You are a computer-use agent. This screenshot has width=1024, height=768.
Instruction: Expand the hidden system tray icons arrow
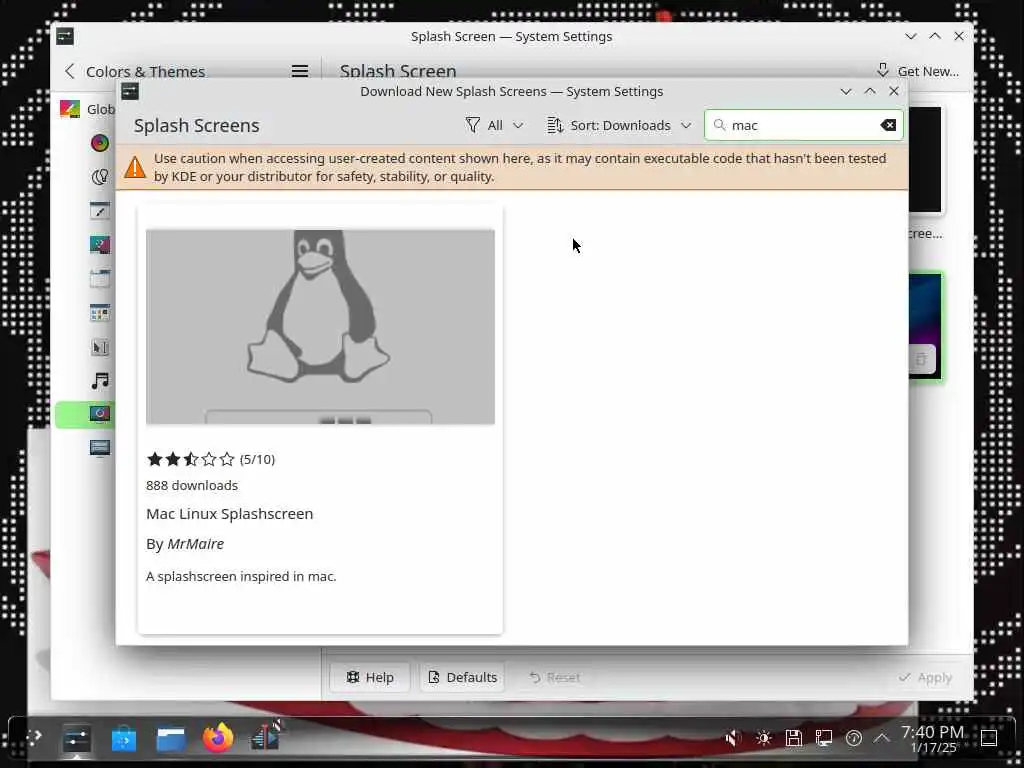click(882, 738)
